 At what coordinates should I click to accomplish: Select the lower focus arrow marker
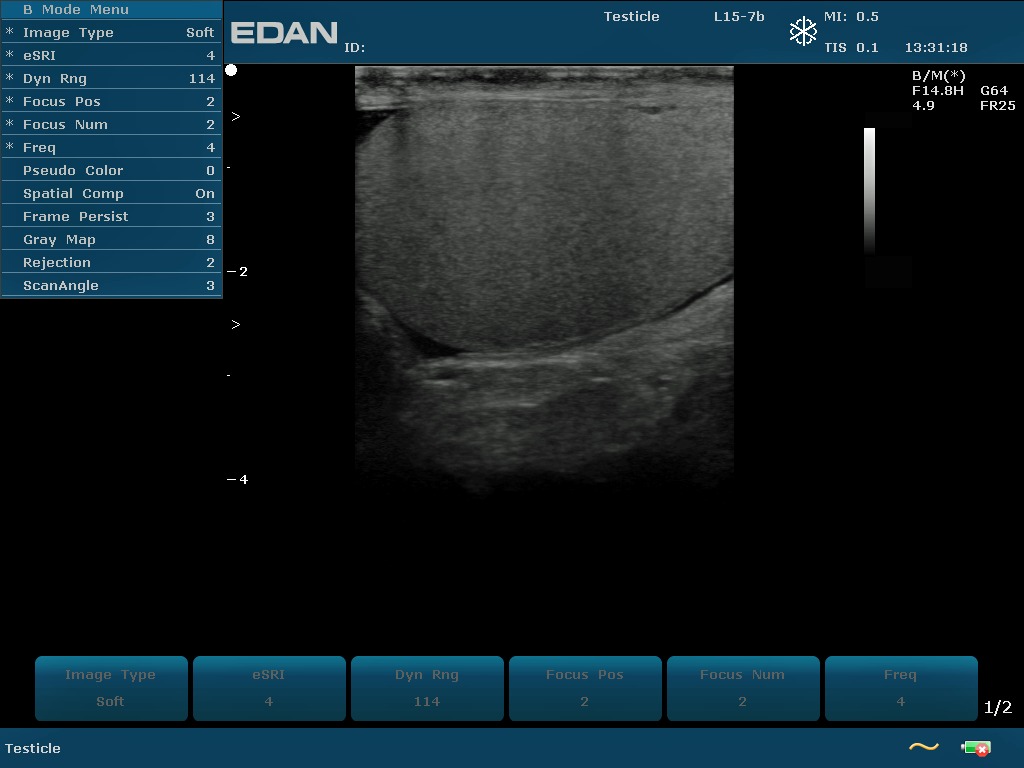pos(236,325)
